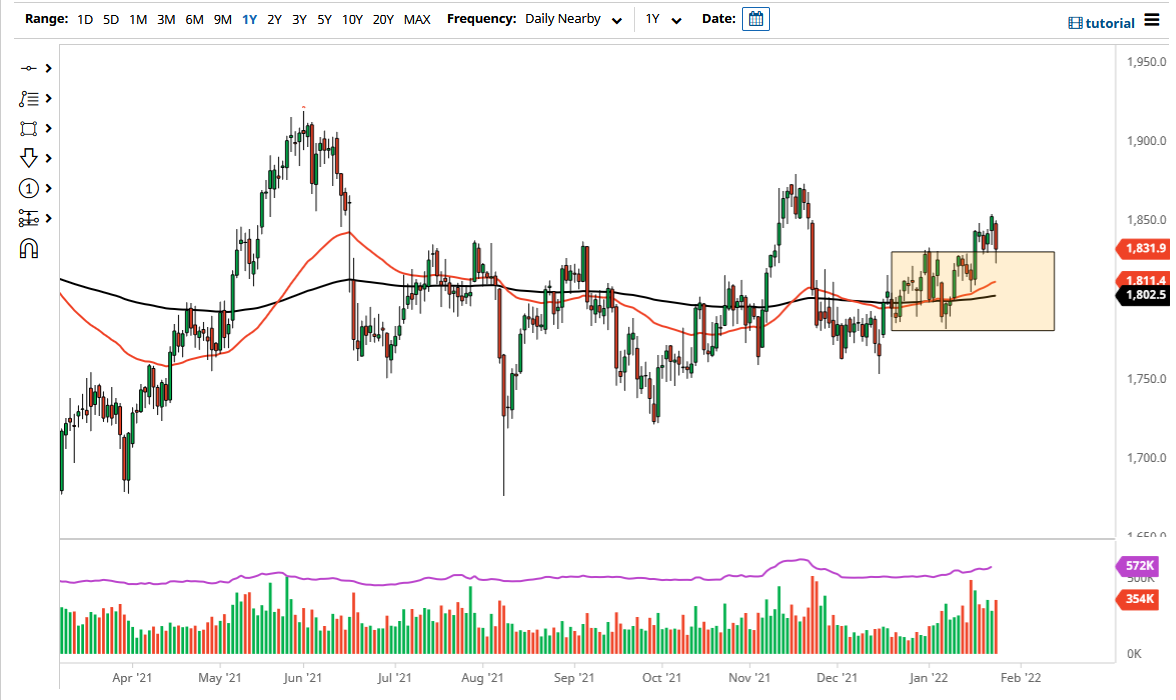Select the measurement tool icon
Screen dimensions: 1176x700
point(28,218)
